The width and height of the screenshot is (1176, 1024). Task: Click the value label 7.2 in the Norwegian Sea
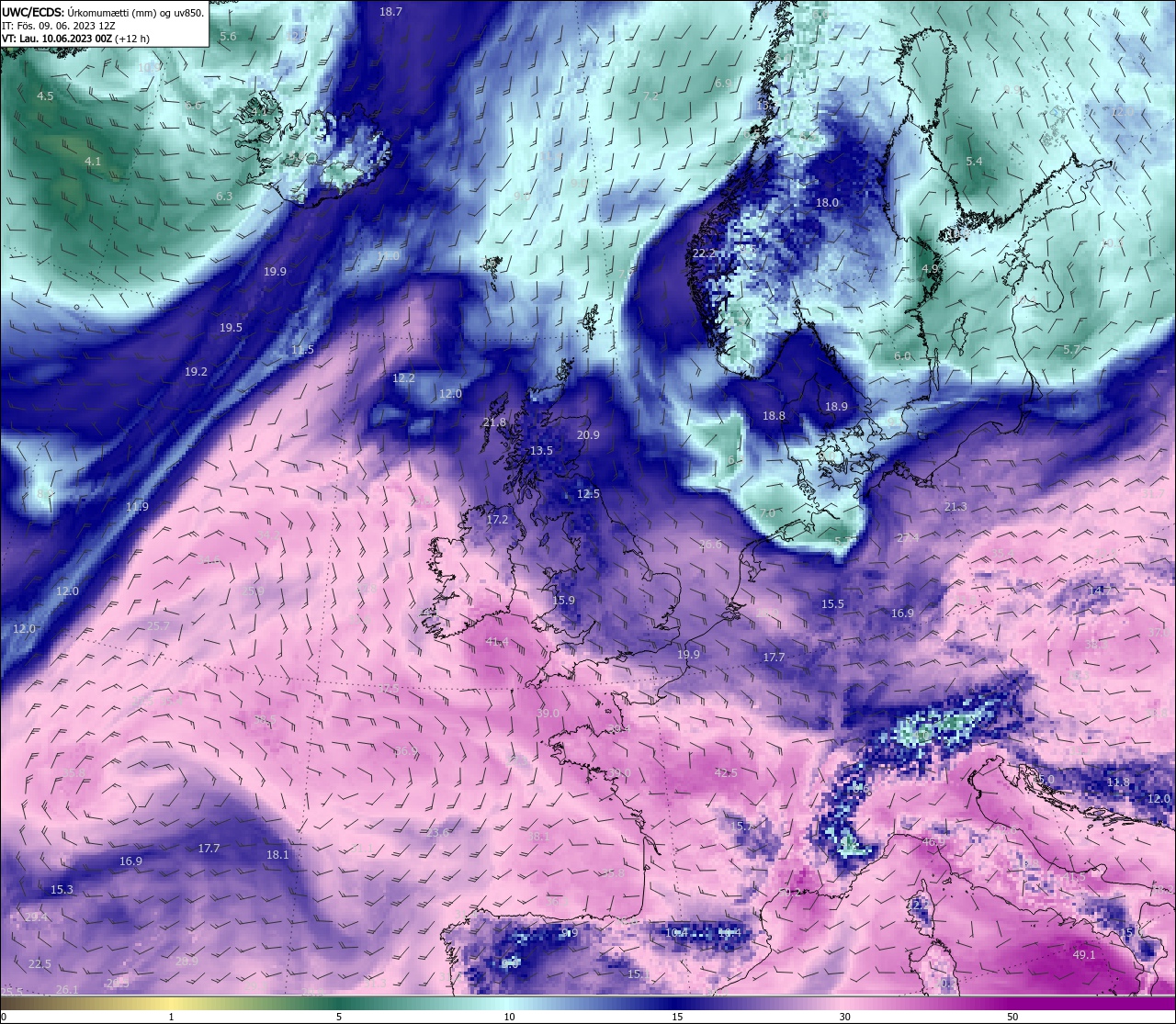[x=650, y=96]
